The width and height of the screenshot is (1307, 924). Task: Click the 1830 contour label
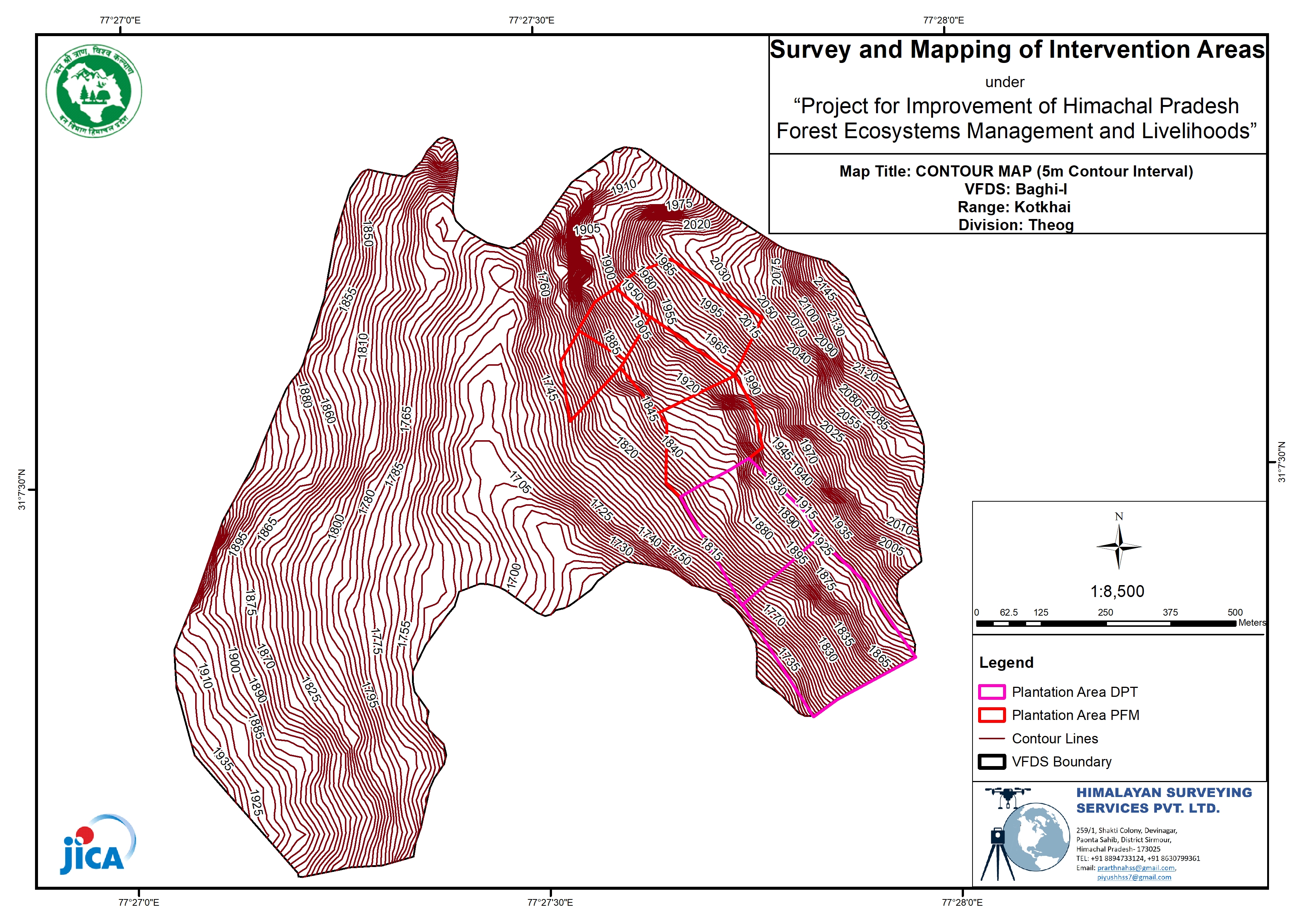coord(828,649)
